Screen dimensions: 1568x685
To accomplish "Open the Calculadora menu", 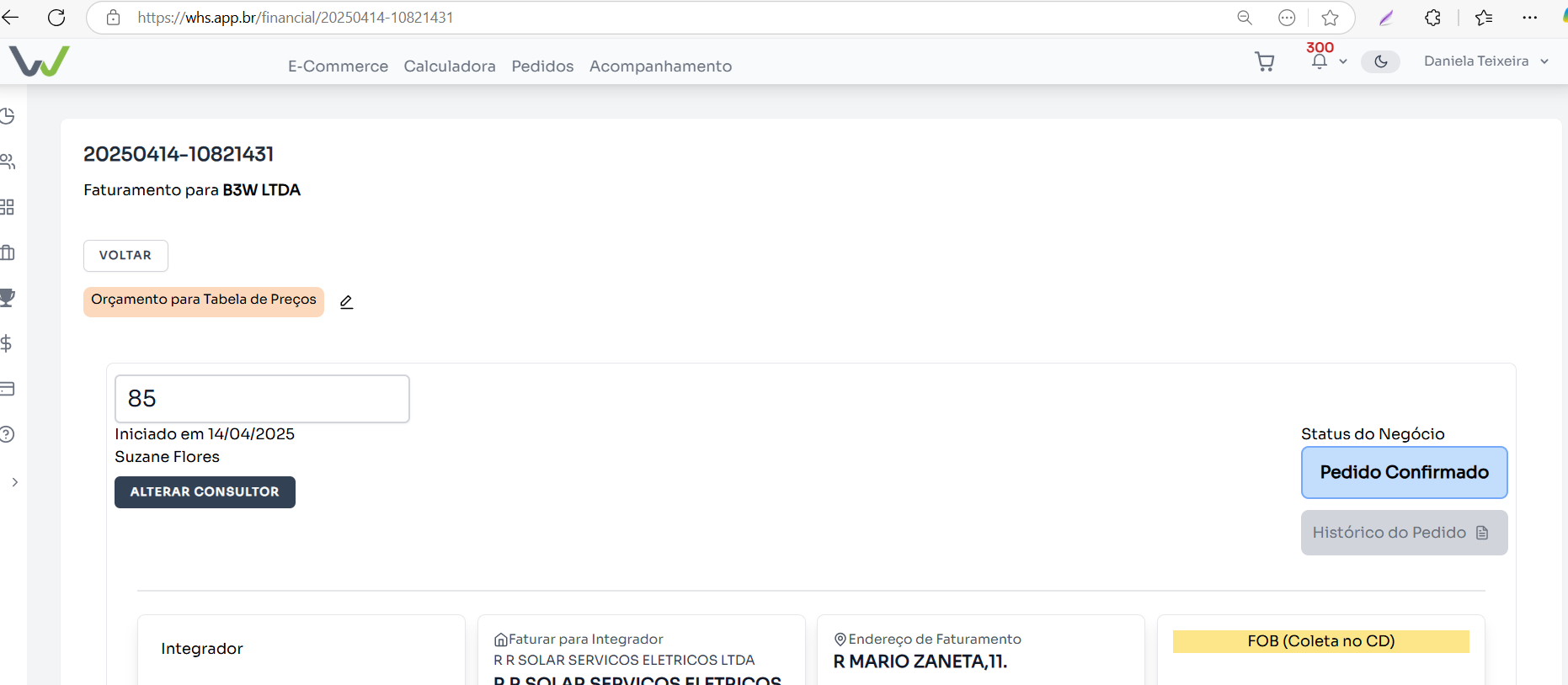I will click(x=450, y=66).
